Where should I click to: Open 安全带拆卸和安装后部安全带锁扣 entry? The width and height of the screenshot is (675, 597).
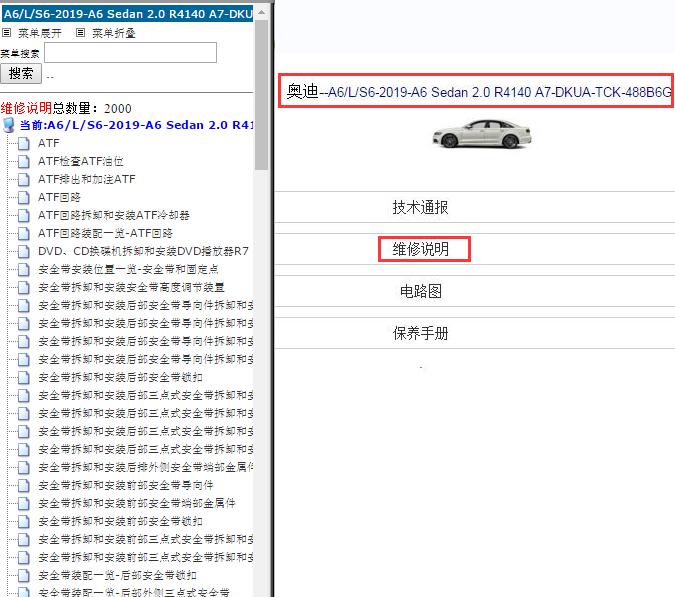120,377
